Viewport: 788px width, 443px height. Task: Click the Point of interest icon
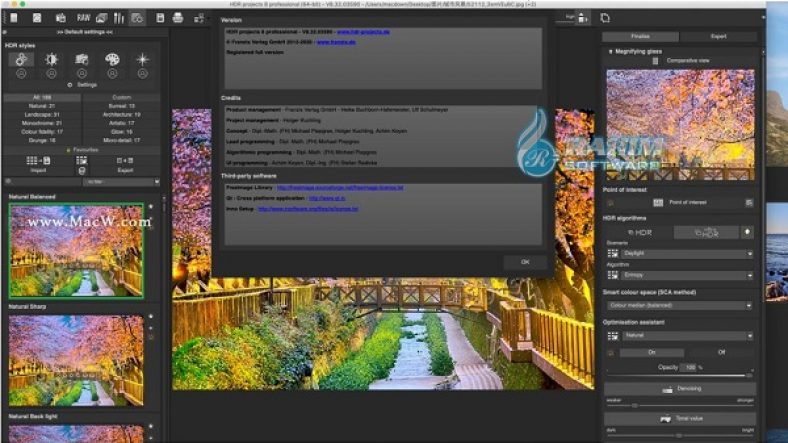point(658,202)
